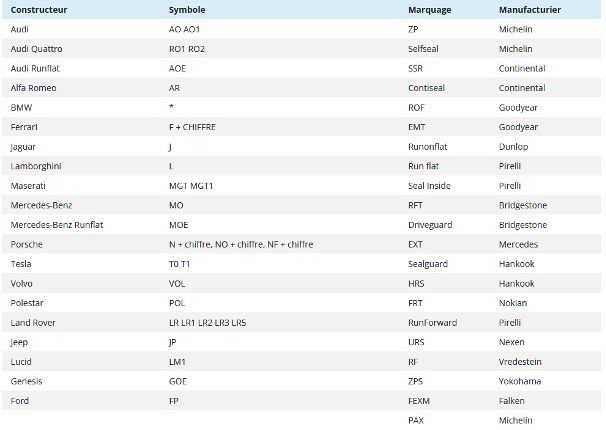Click the Driveguard marking cell
Screen dimensions: 606x430
coord(431,225)
